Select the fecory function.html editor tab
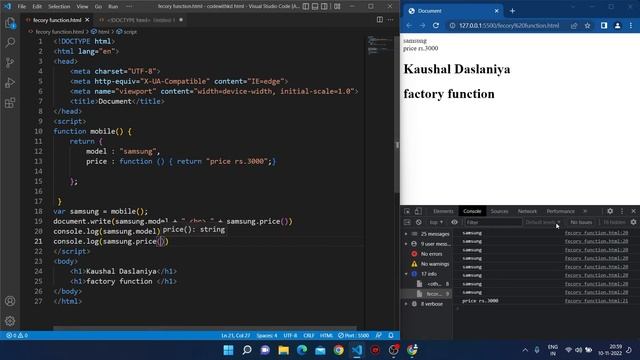Screen dimensions: 640x360 57,20
